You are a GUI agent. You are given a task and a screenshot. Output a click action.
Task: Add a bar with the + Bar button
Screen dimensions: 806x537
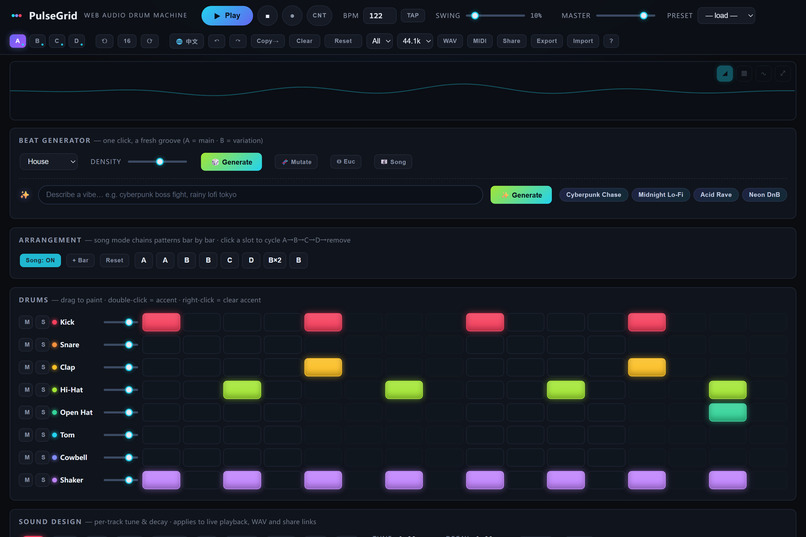pyautogui.click(x=80, y=260)
